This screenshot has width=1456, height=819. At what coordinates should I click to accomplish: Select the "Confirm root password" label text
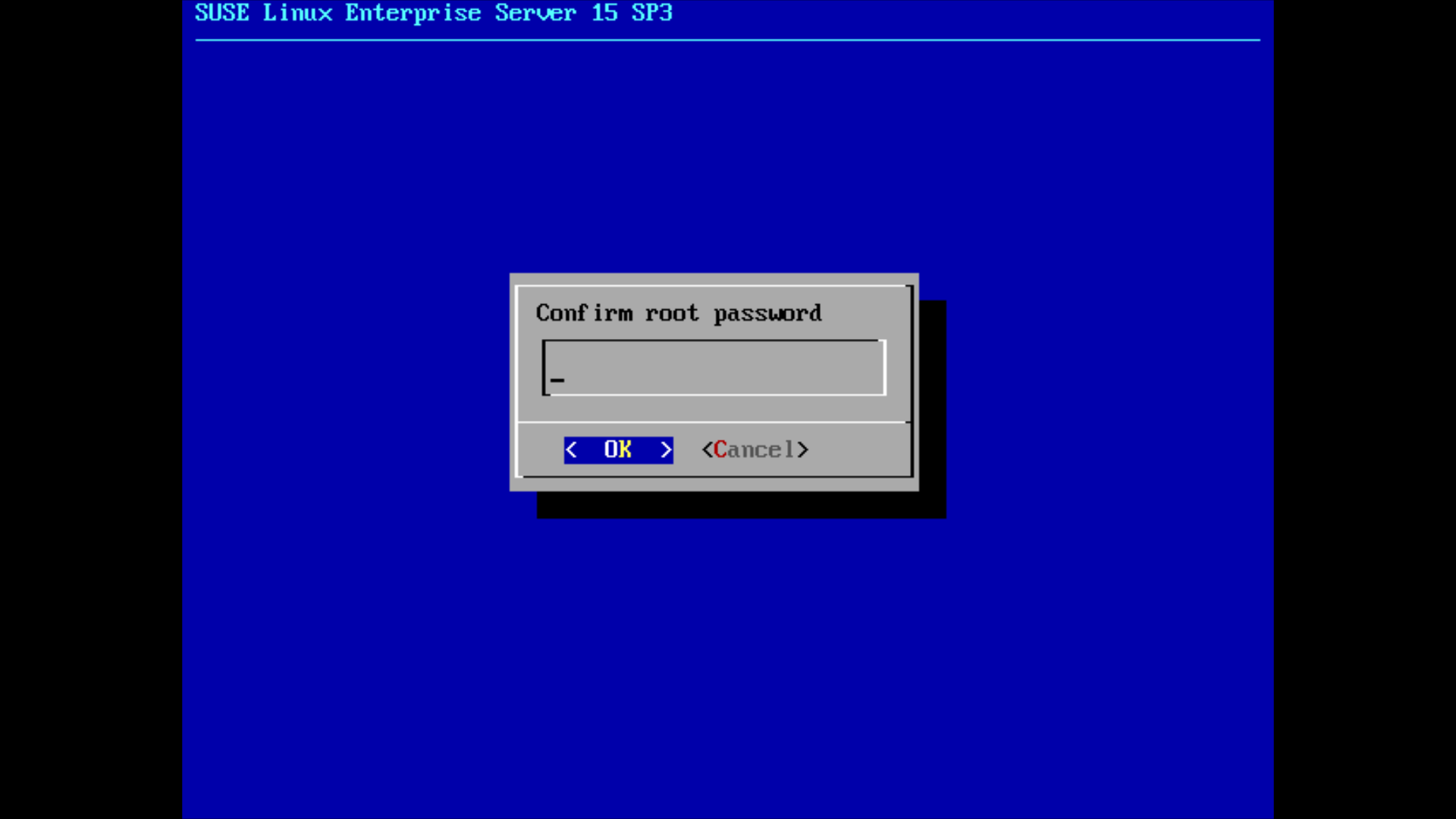pyautogui.click(x=679, y=313)
